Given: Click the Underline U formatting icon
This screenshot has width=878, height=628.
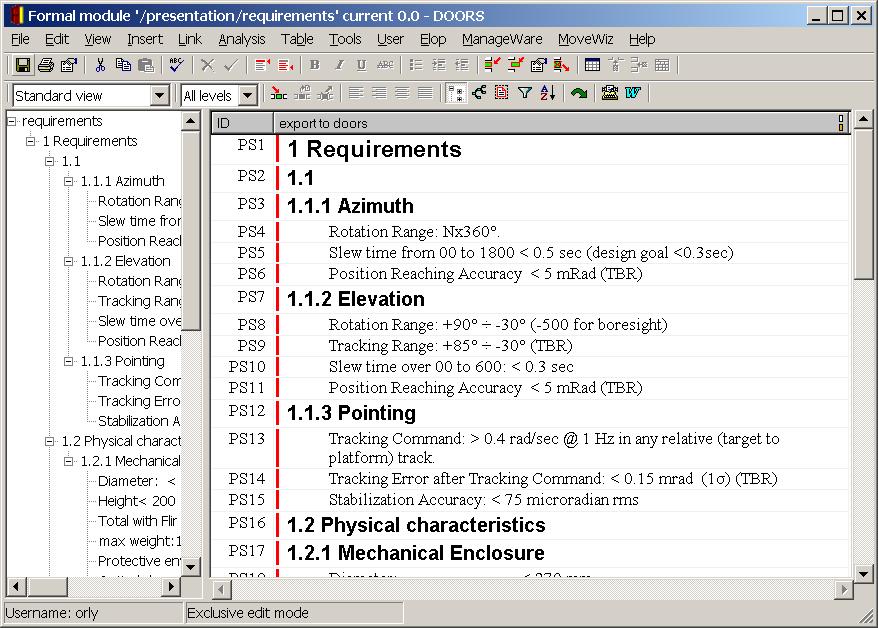Looking at the screenshot, I should (x=362, y=65).
